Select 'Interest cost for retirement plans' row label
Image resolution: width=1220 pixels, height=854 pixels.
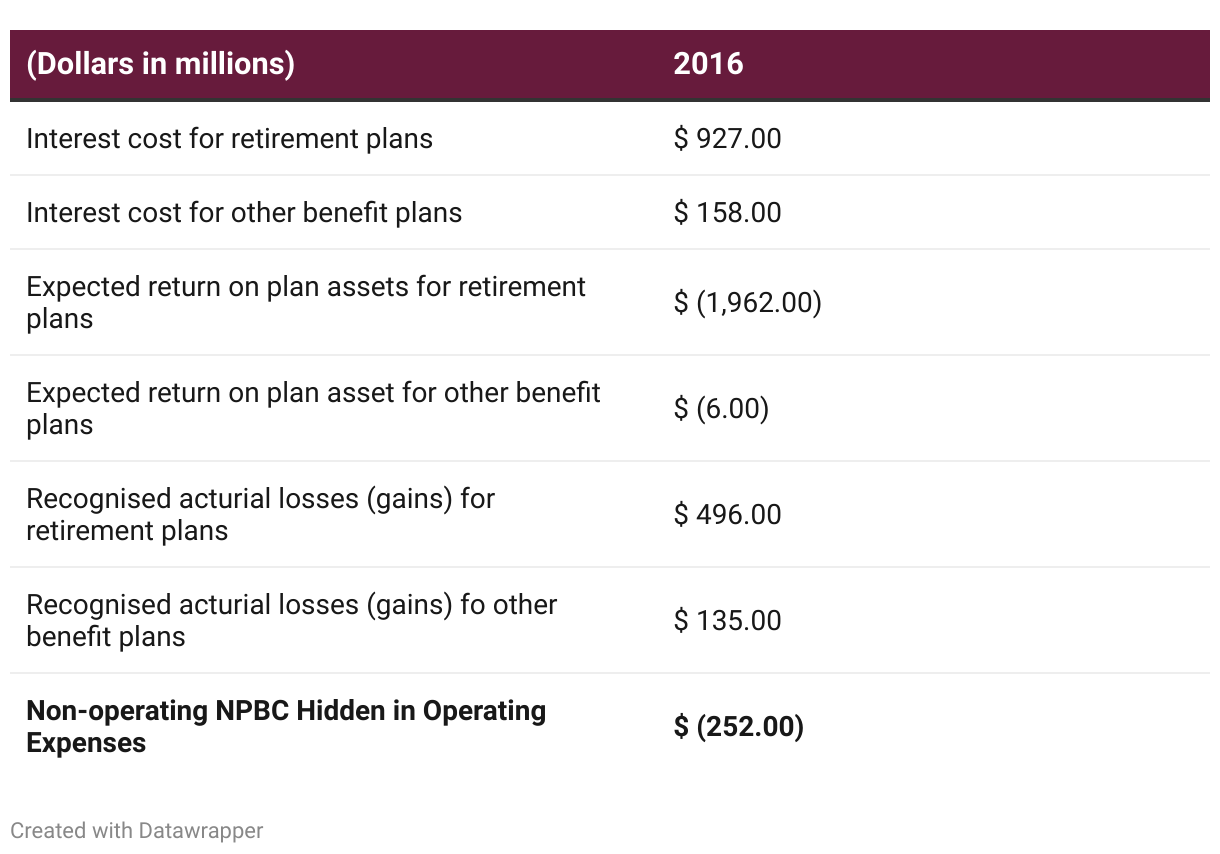click(229, 138)
